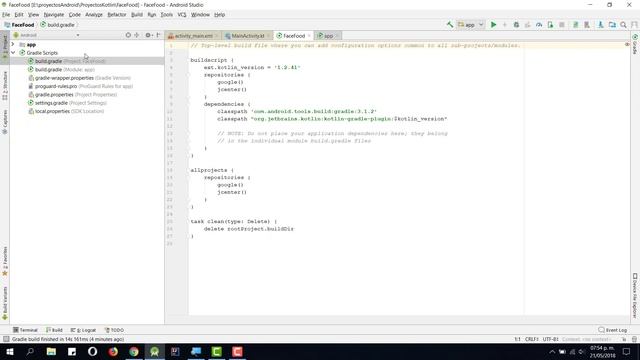Open the Analyze menu
Screen dimensions: 640x360
pyautogui.click(x=93, y=15)
